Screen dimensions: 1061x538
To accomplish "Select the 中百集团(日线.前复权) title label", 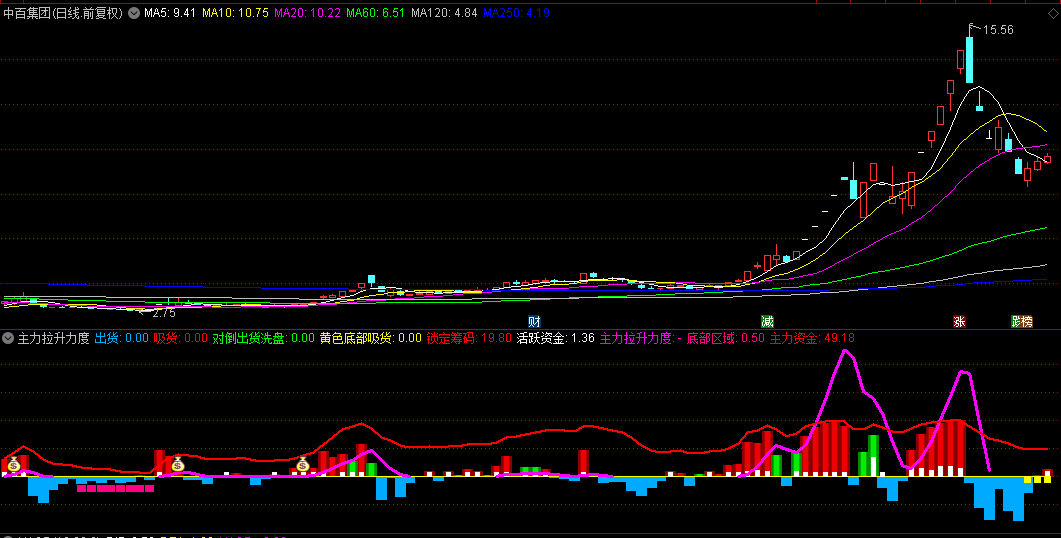I will coord(63,13).
